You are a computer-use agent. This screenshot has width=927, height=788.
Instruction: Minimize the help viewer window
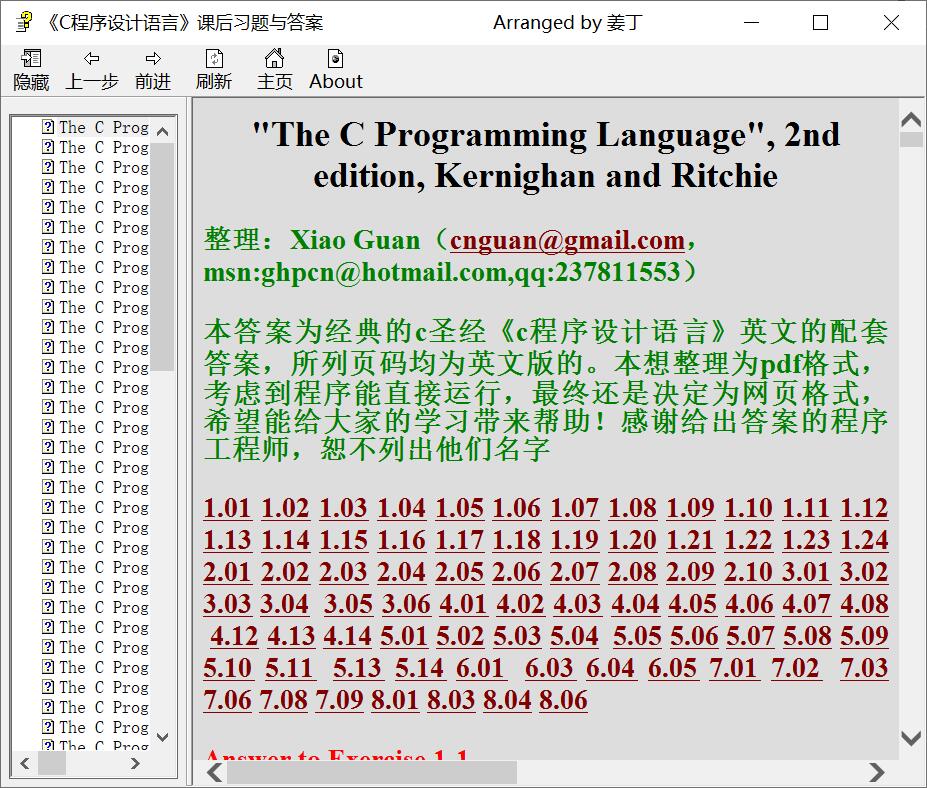[x=751, y=22]
